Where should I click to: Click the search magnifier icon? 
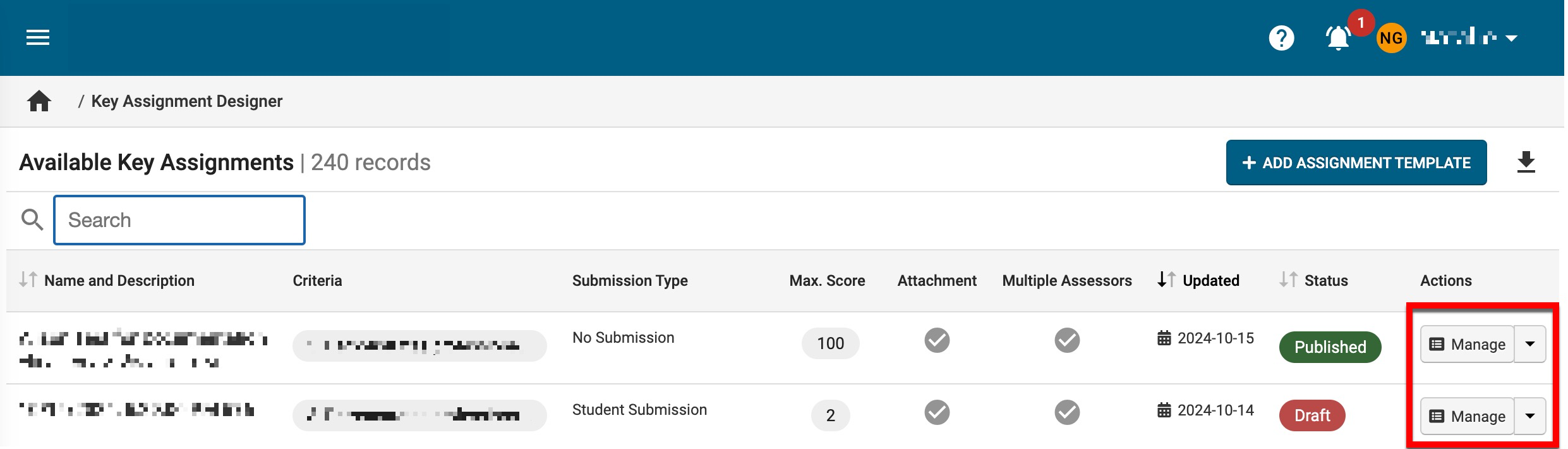(32, 220)
